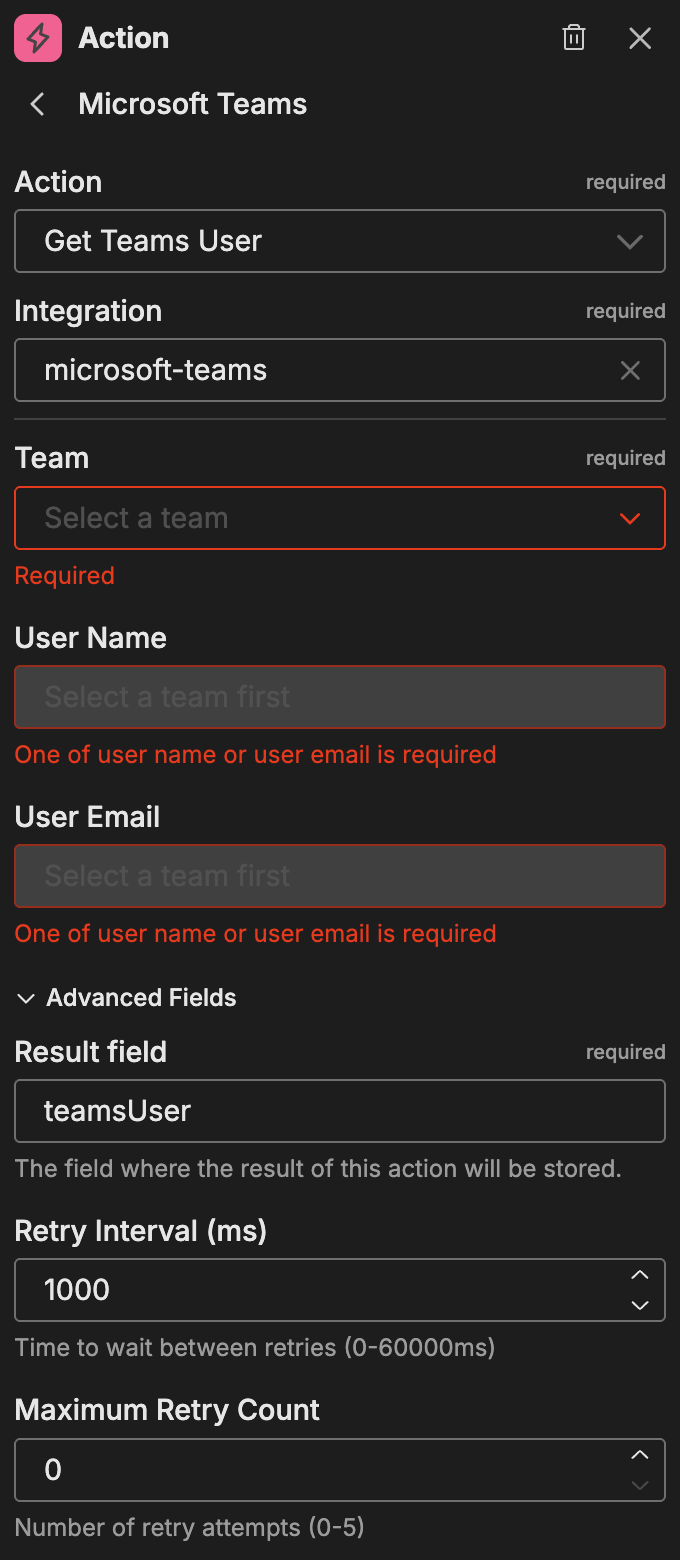This screenshot has width=680, height=1560.
Task: Open the Action dropdown showing Get Teams User
Action: click(340, 241)
